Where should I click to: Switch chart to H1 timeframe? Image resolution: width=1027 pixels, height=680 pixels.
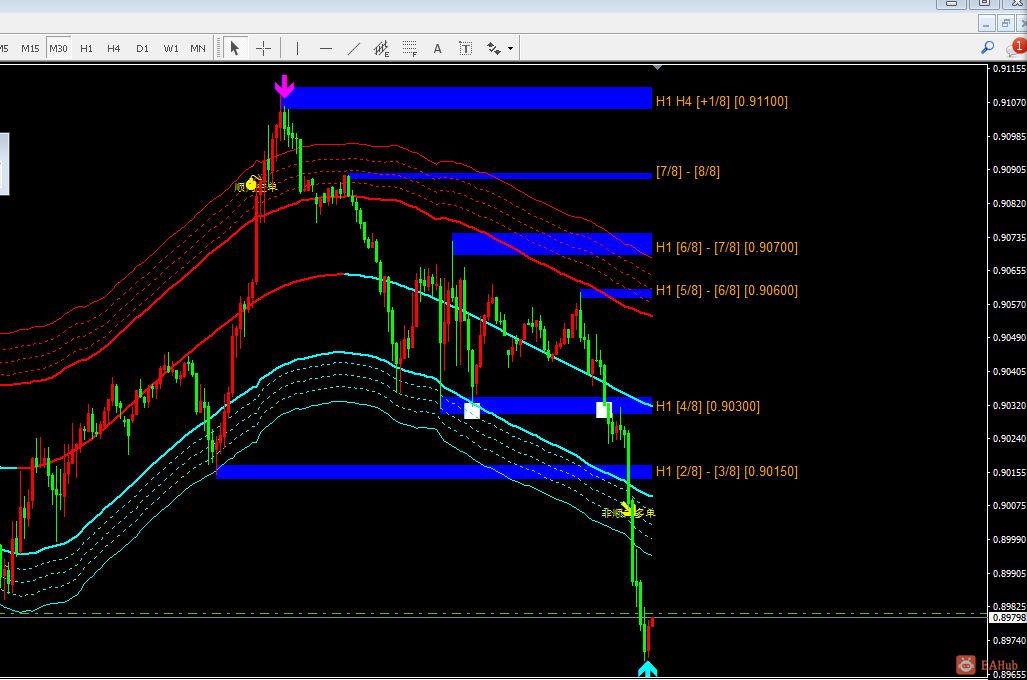(x=86, y=48)
